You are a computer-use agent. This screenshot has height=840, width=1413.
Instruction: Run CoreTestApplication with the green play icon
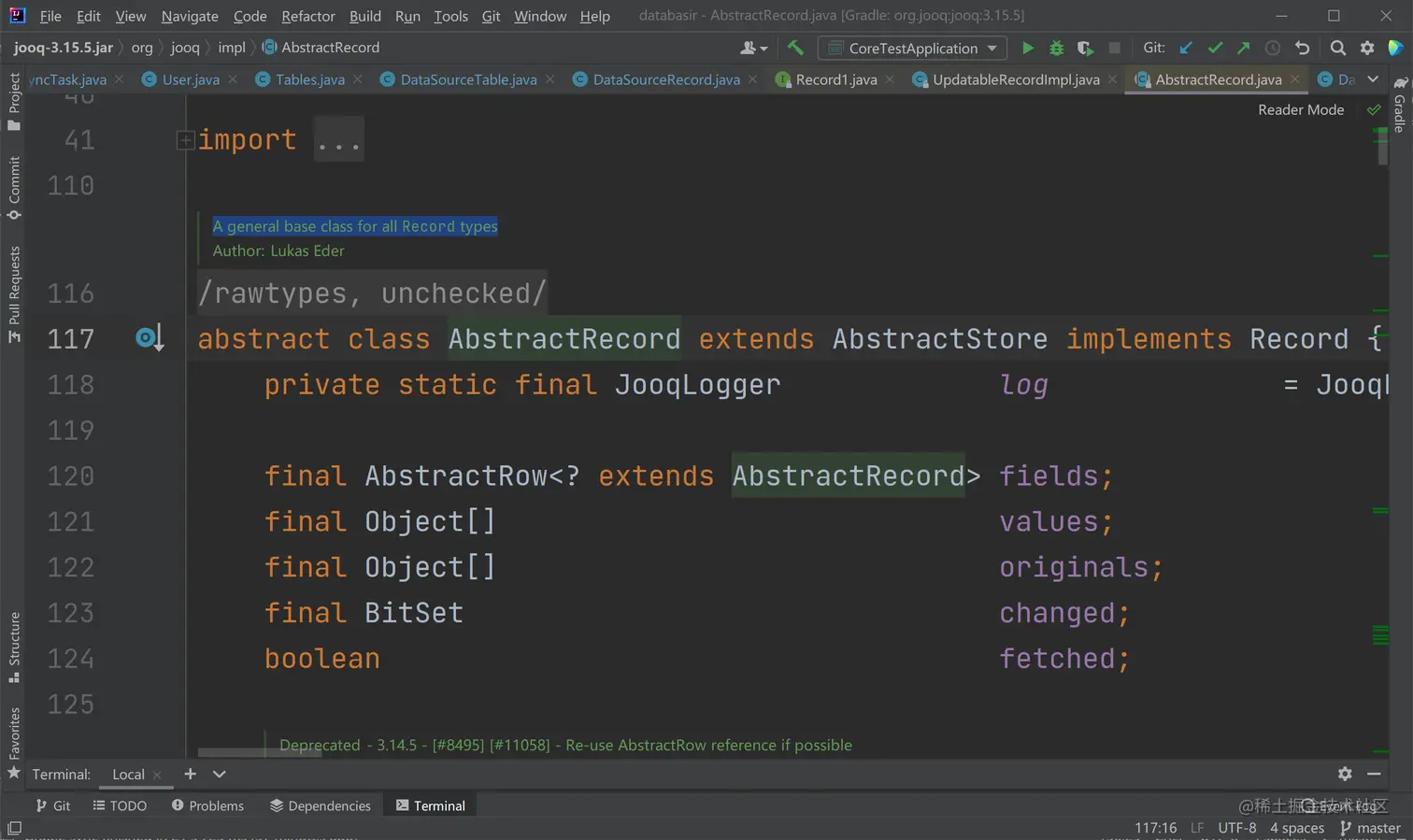pos(1028,48)
